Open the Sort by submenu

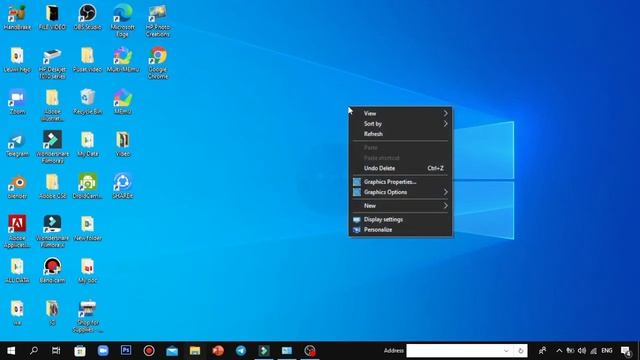[400, 123]
